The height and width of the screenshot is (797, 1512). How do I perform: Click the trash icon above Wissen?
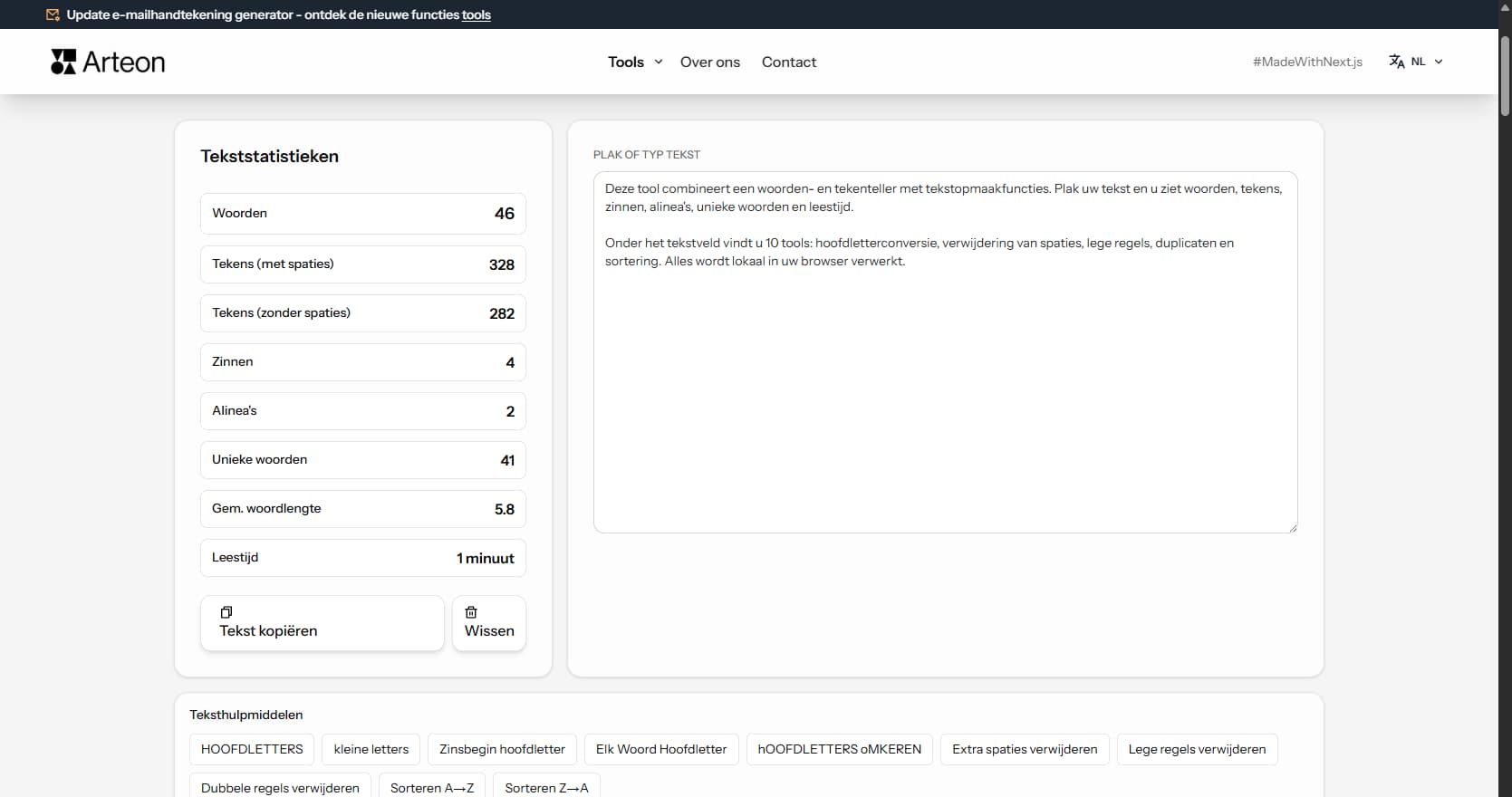point(471,612)
